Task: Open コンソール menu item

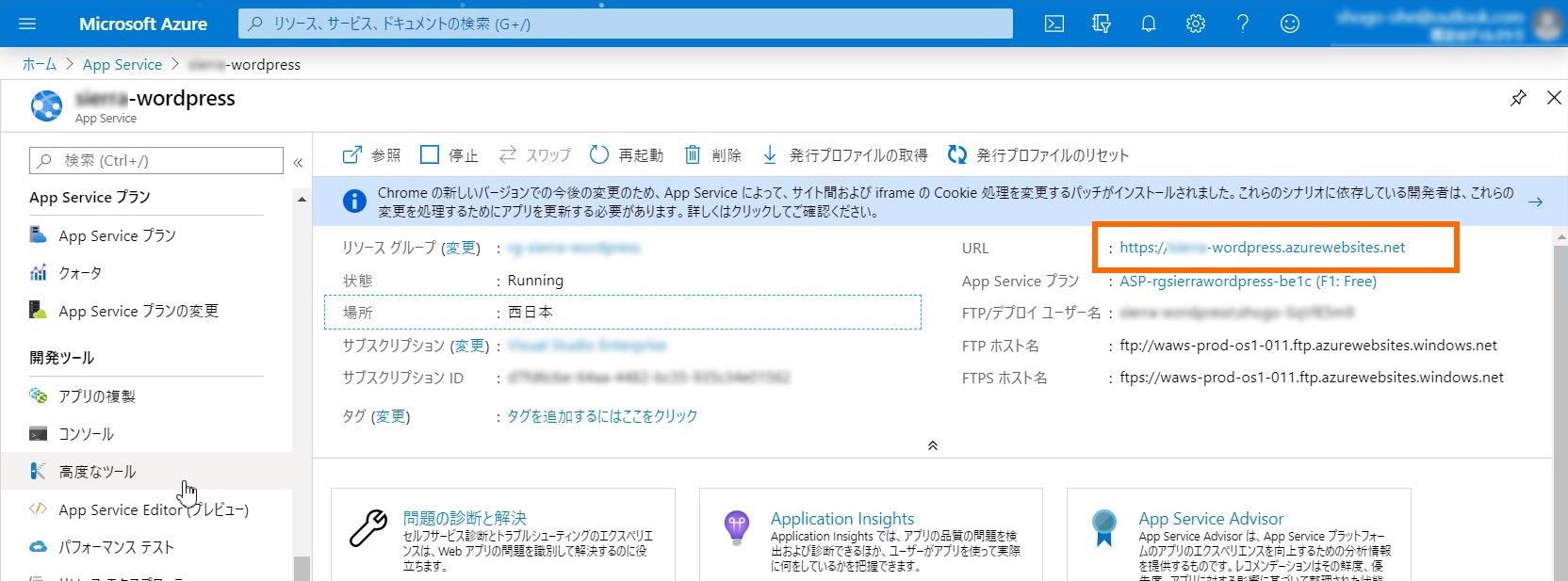Action: click(x=72, y=434)
